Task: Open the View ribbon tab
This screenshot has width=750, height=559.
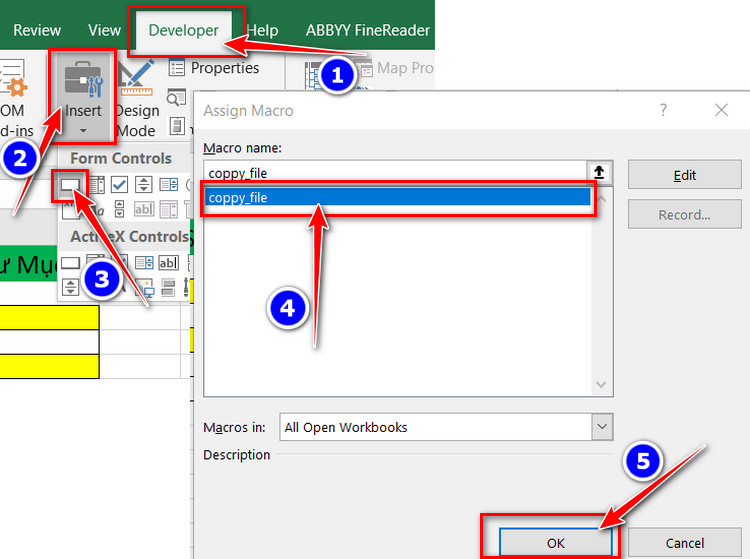Action: pyautogui.click(x=104, y=30)
